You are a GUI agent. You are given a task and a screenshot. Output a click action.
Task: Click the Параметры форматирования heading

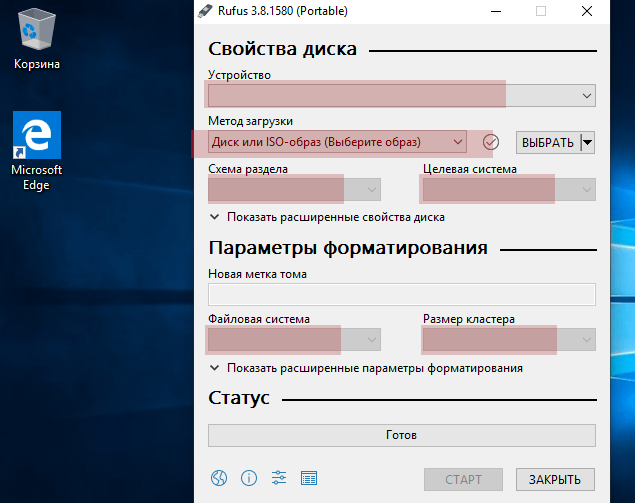[x=348, y=248]
